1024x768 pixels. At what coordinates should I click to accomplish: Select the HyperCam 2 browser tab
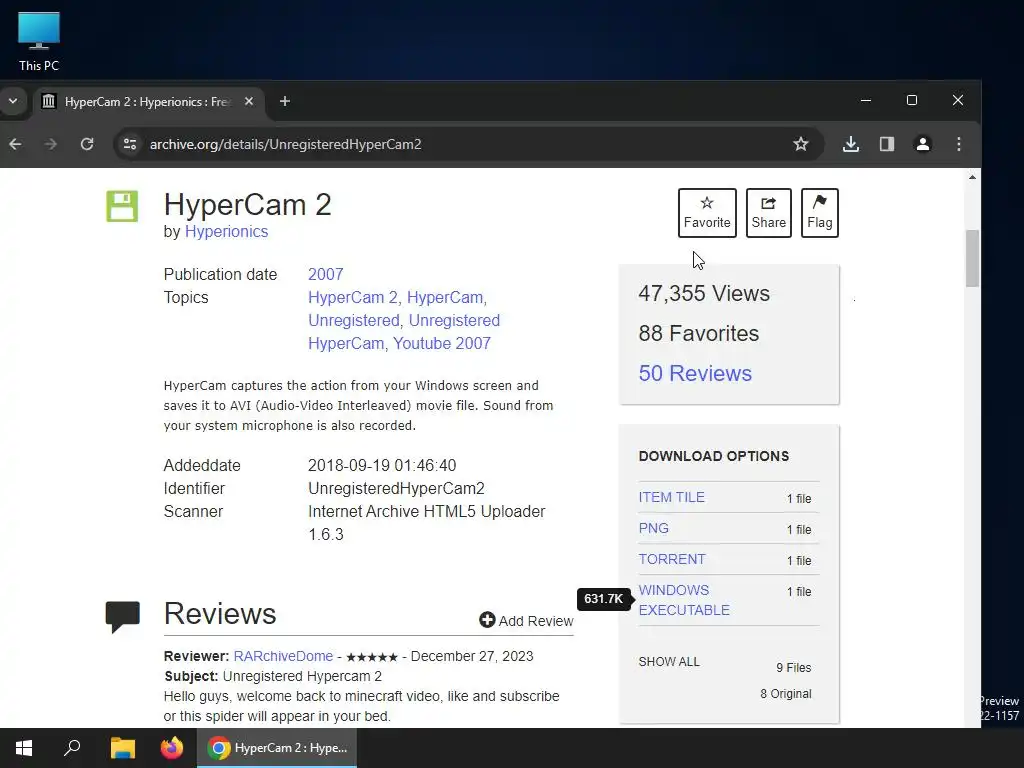(x=147, y=102)
